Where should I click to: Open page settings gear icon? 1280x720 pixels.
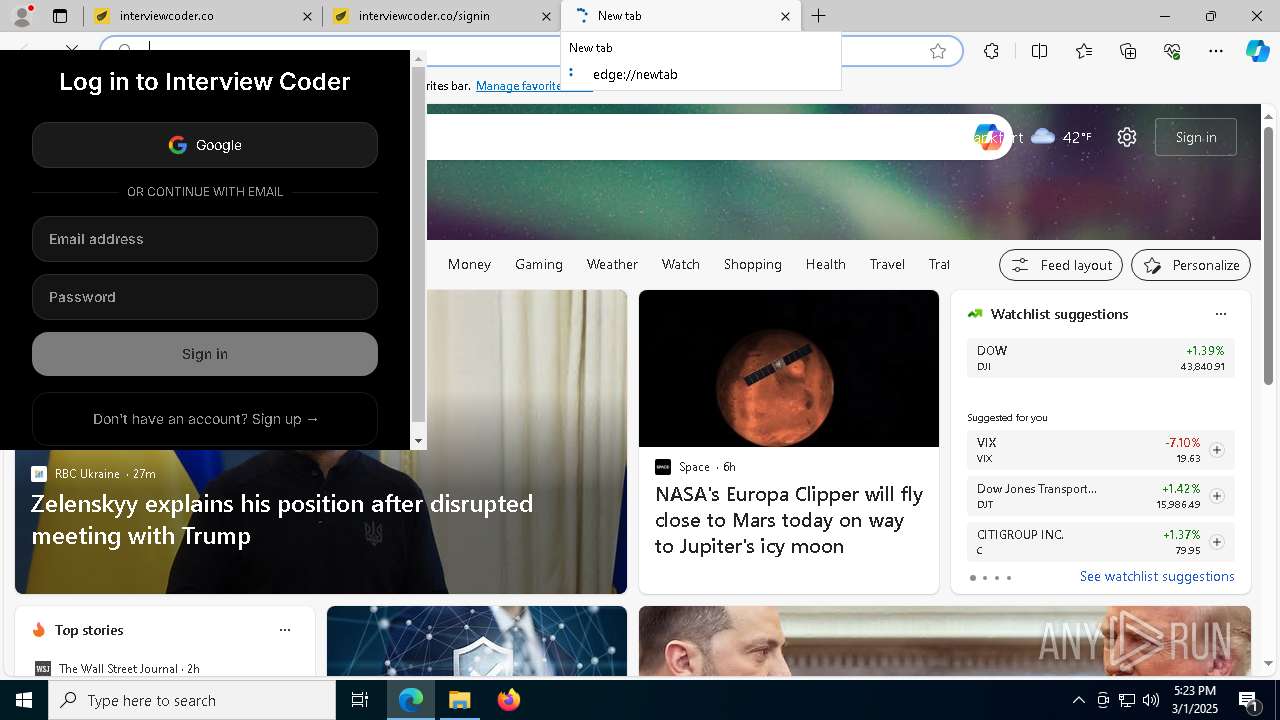pos(1127,137)
